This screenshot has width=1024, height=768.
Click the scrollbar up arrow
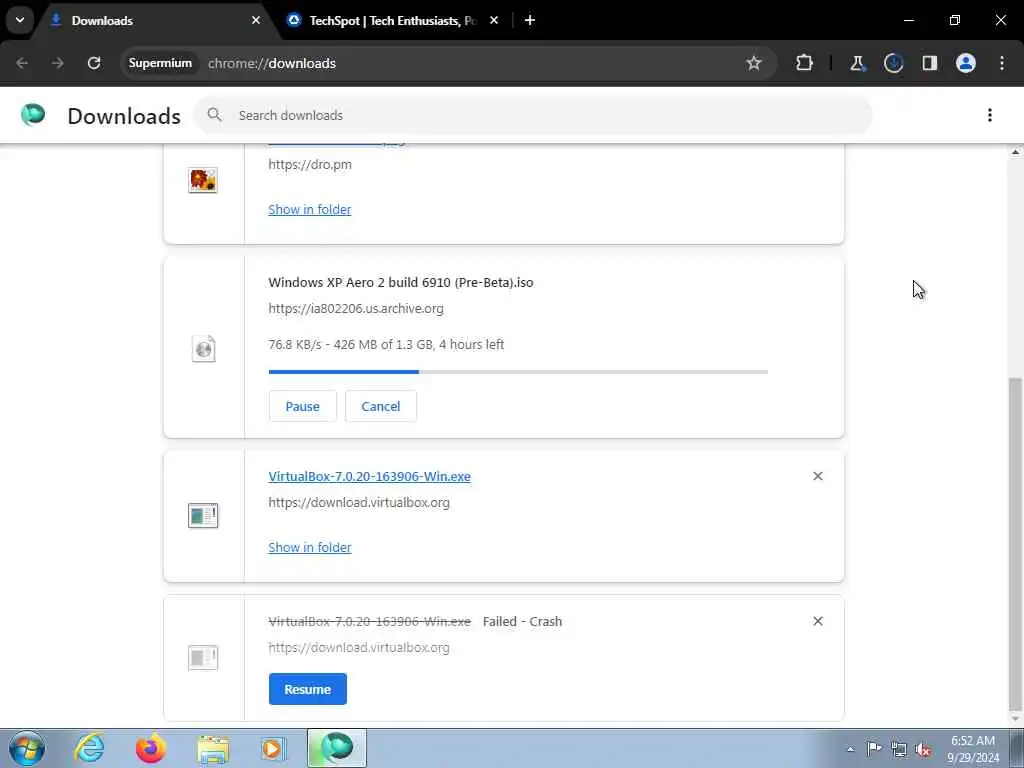click(1016, 152)
